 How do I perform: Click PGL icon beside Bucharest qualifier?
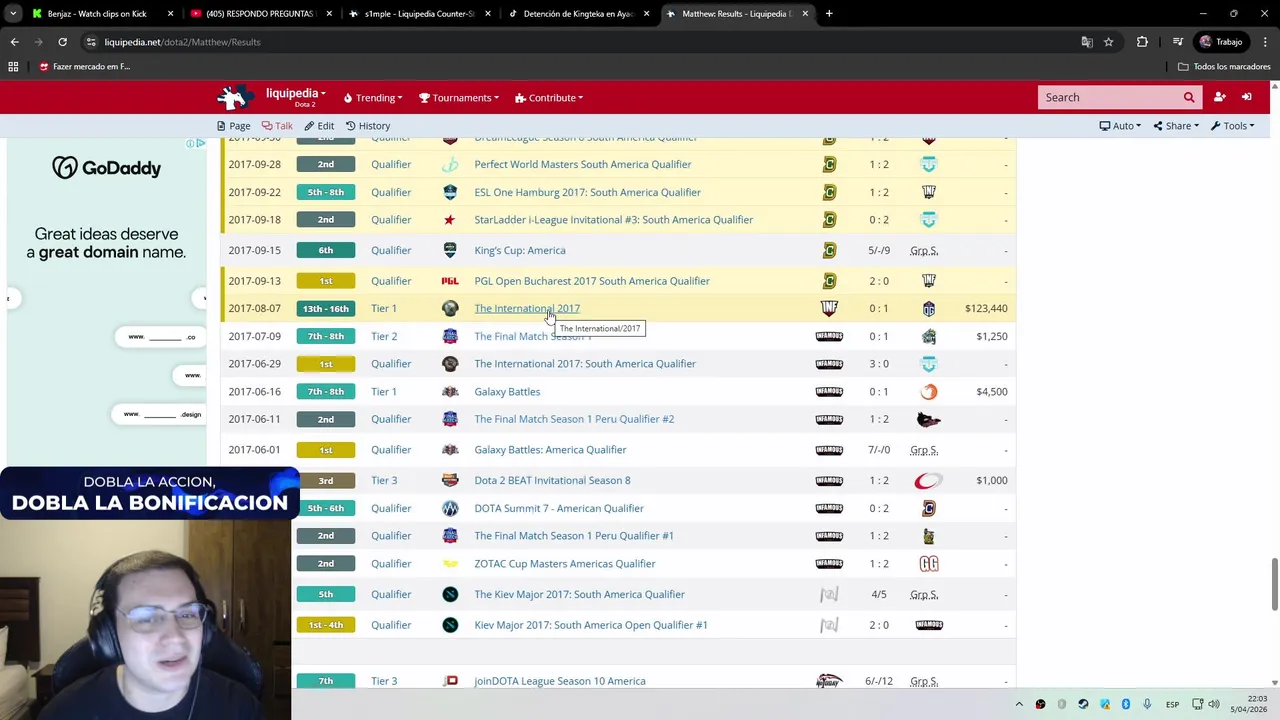pyautogui.click(x=450, y=281)
